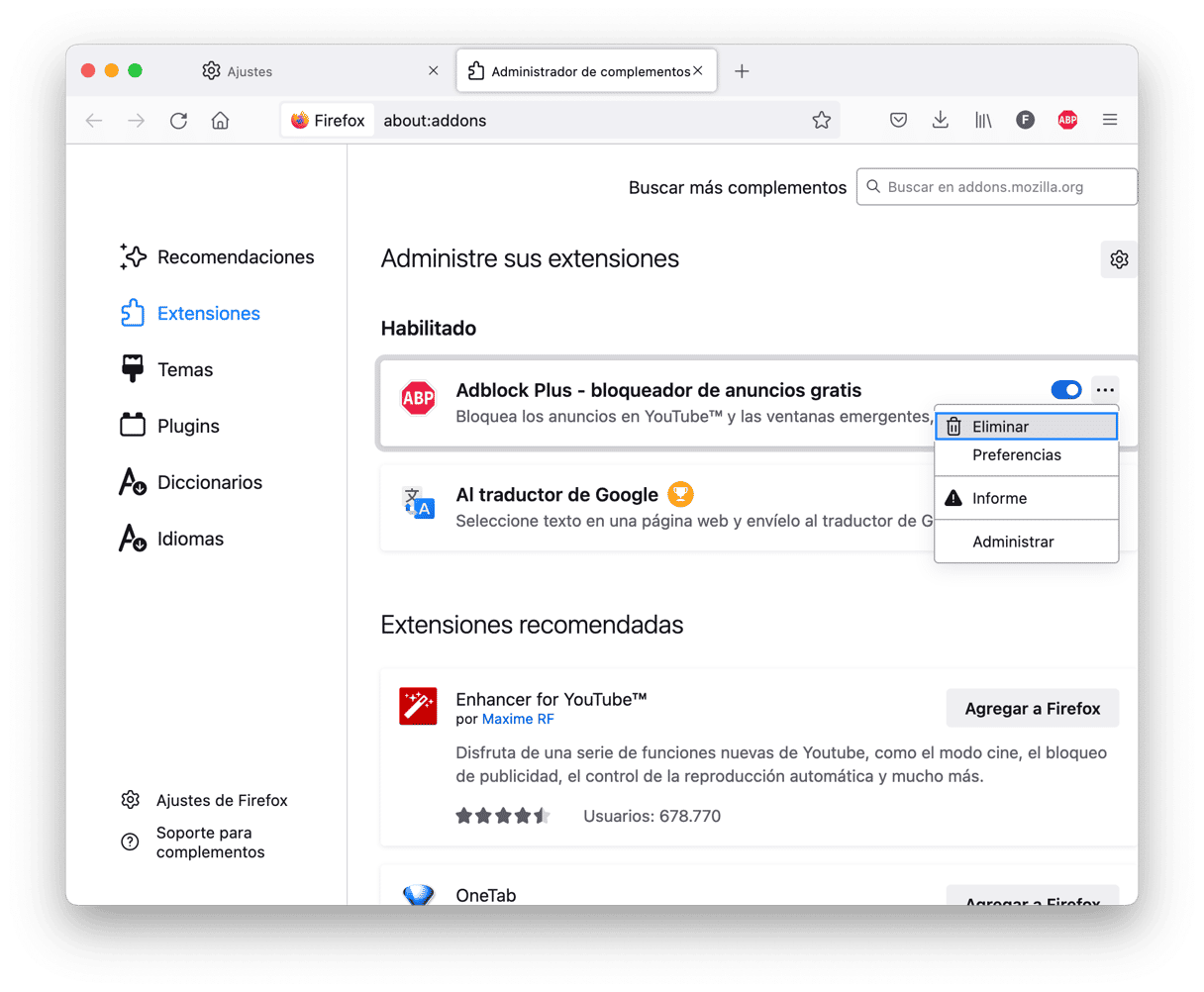Viewport: 1204px width, 992px height.
Task: Select Extensiones in the sidebar
Action: pyautogui.click(x=190, y=314)
